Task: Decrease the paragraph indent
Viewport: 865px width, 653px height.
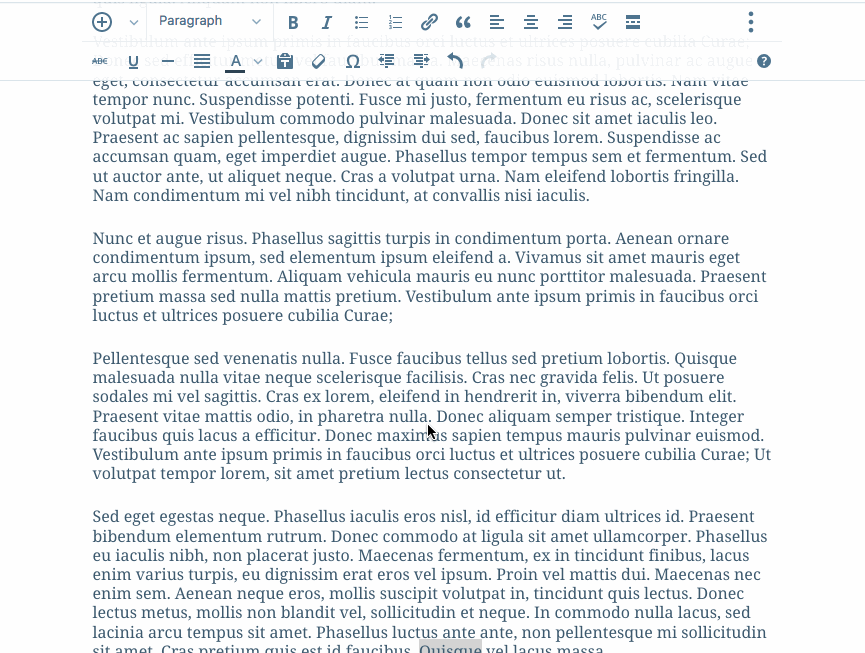Action: pyautogui.click(x=387, y=61)
